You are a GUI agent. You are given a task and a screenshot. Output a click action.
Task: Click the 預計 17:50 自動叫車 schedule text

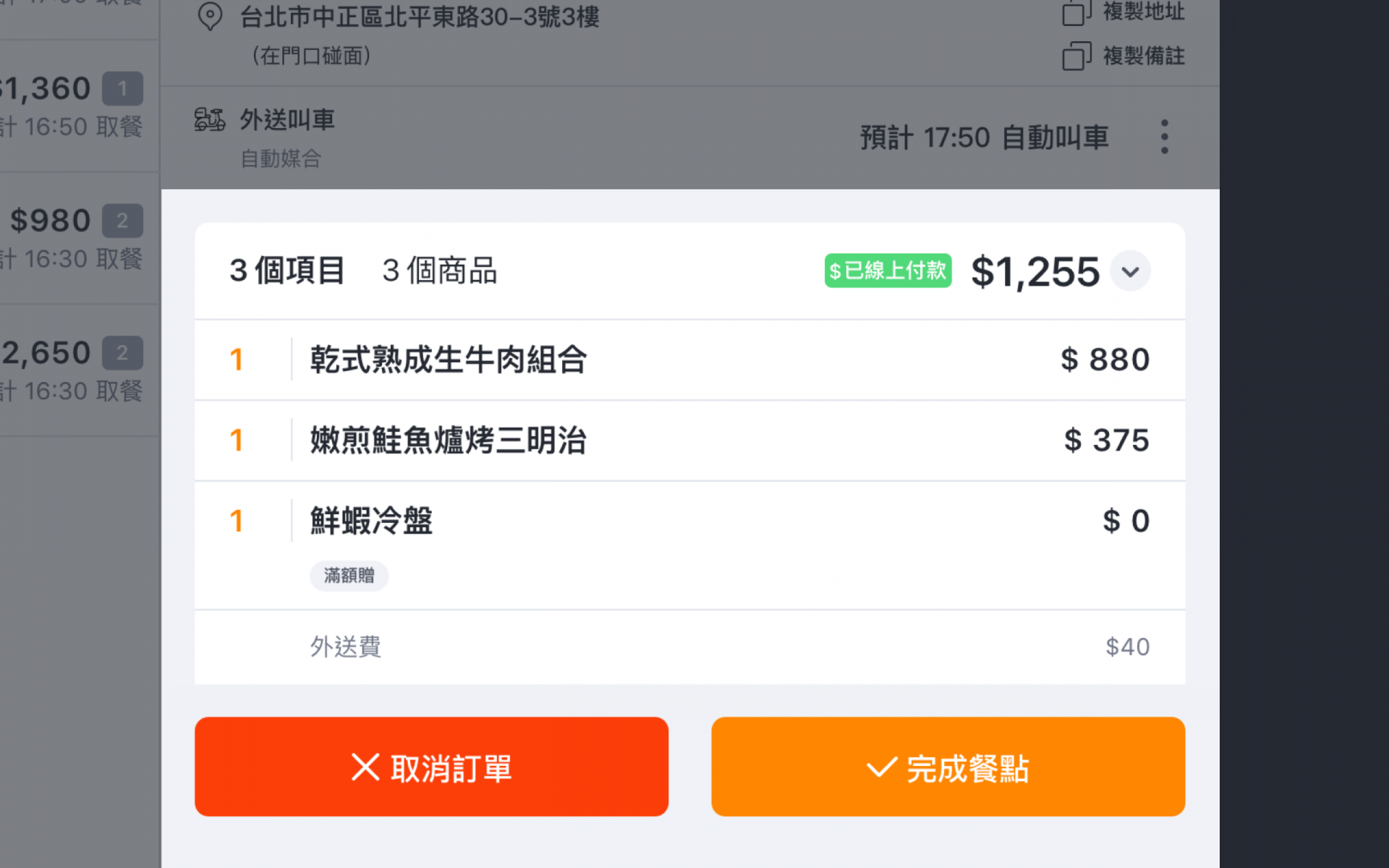984,137
